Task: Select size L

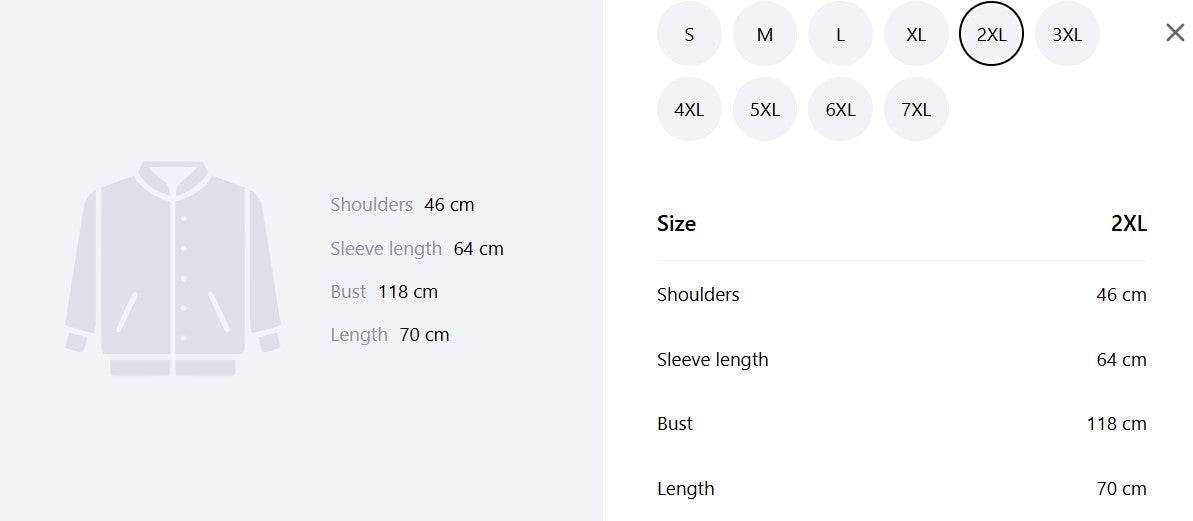Action: [x=840, y=34]
